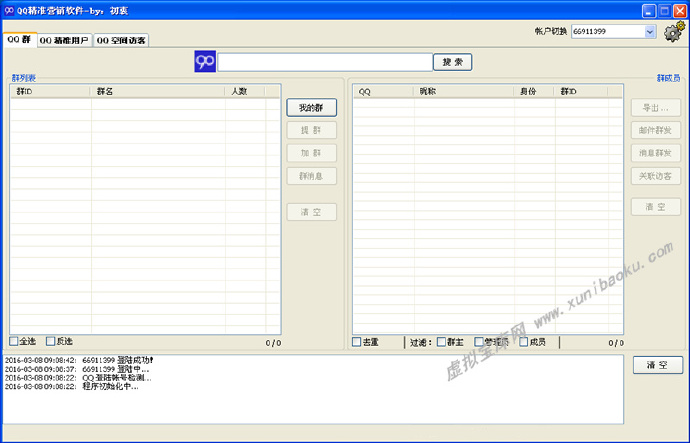
Task: Click in the group search input field
Action: [x=325, y=62]
